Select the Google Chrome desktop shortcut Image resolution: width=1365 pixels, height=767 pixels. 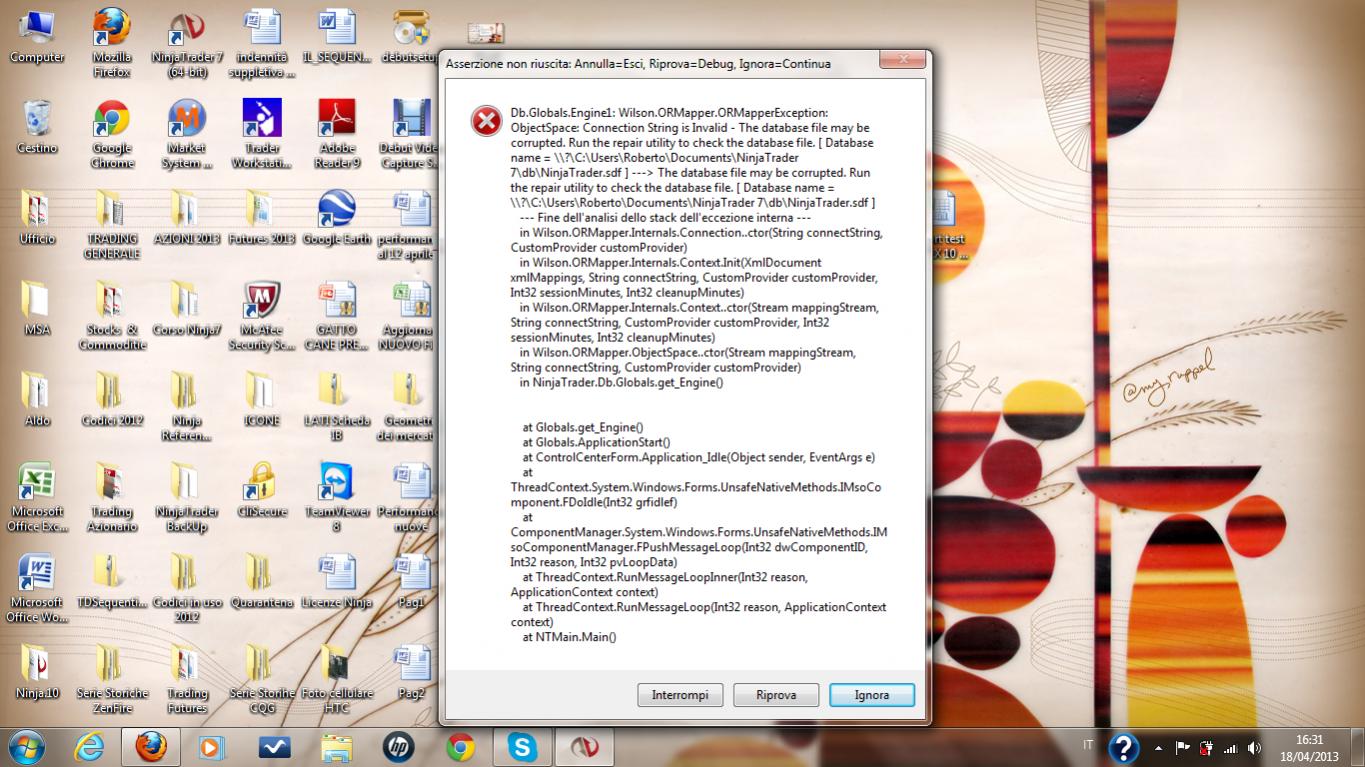click(x=112, y=134)
